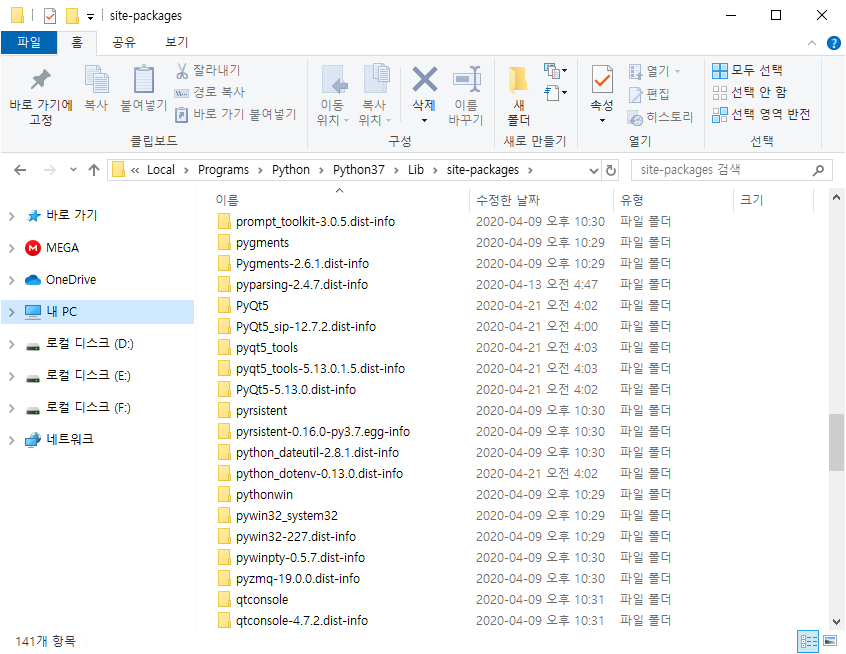The width and height of the screenshot is (846, 654).
Task: Open the easy access dropdown beside 새 폴더
Action: coord(556,93)
